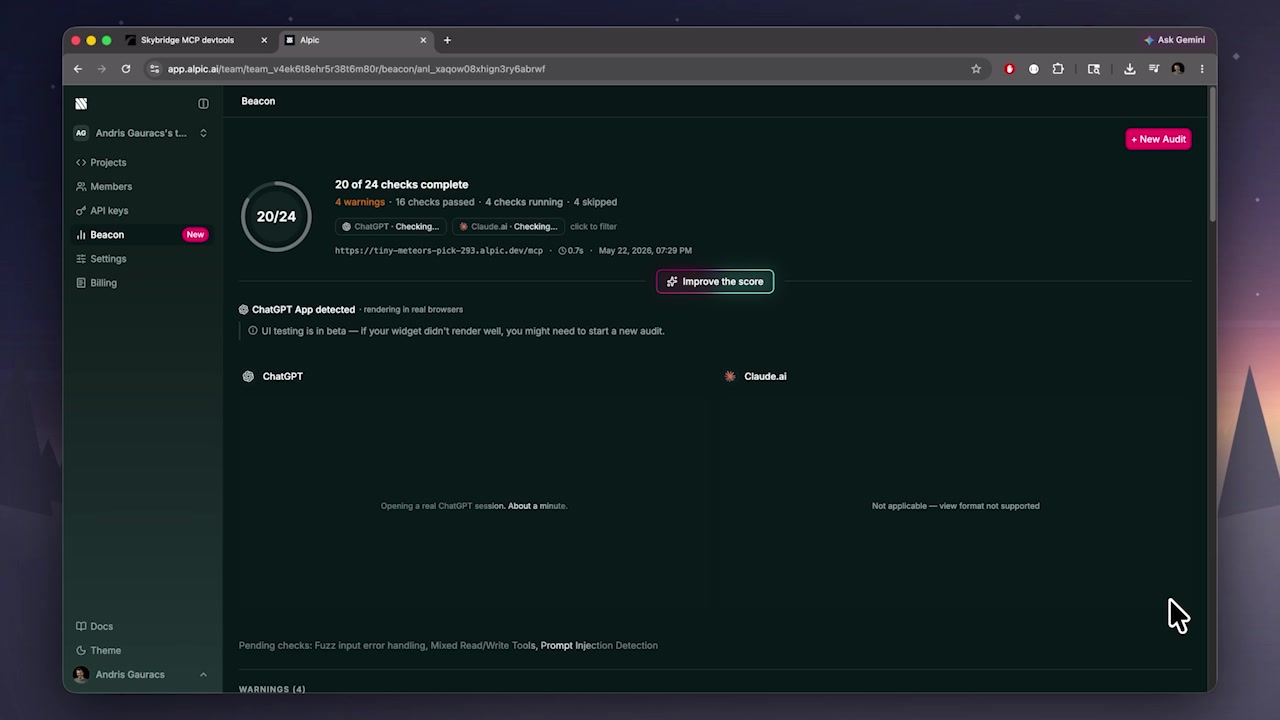
Task: Click the ChatGPT App detected icon
Action: 243,310
